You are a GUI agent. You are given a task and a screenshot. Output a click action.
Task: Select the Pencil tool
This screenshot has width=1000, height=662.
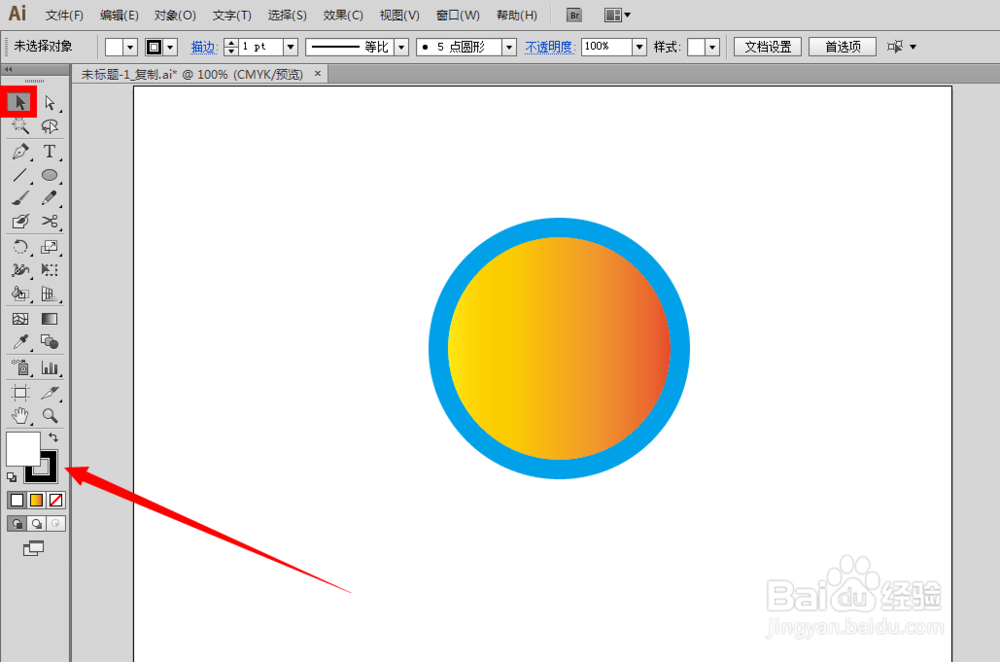pyautogui.click(x=50, y=198)
